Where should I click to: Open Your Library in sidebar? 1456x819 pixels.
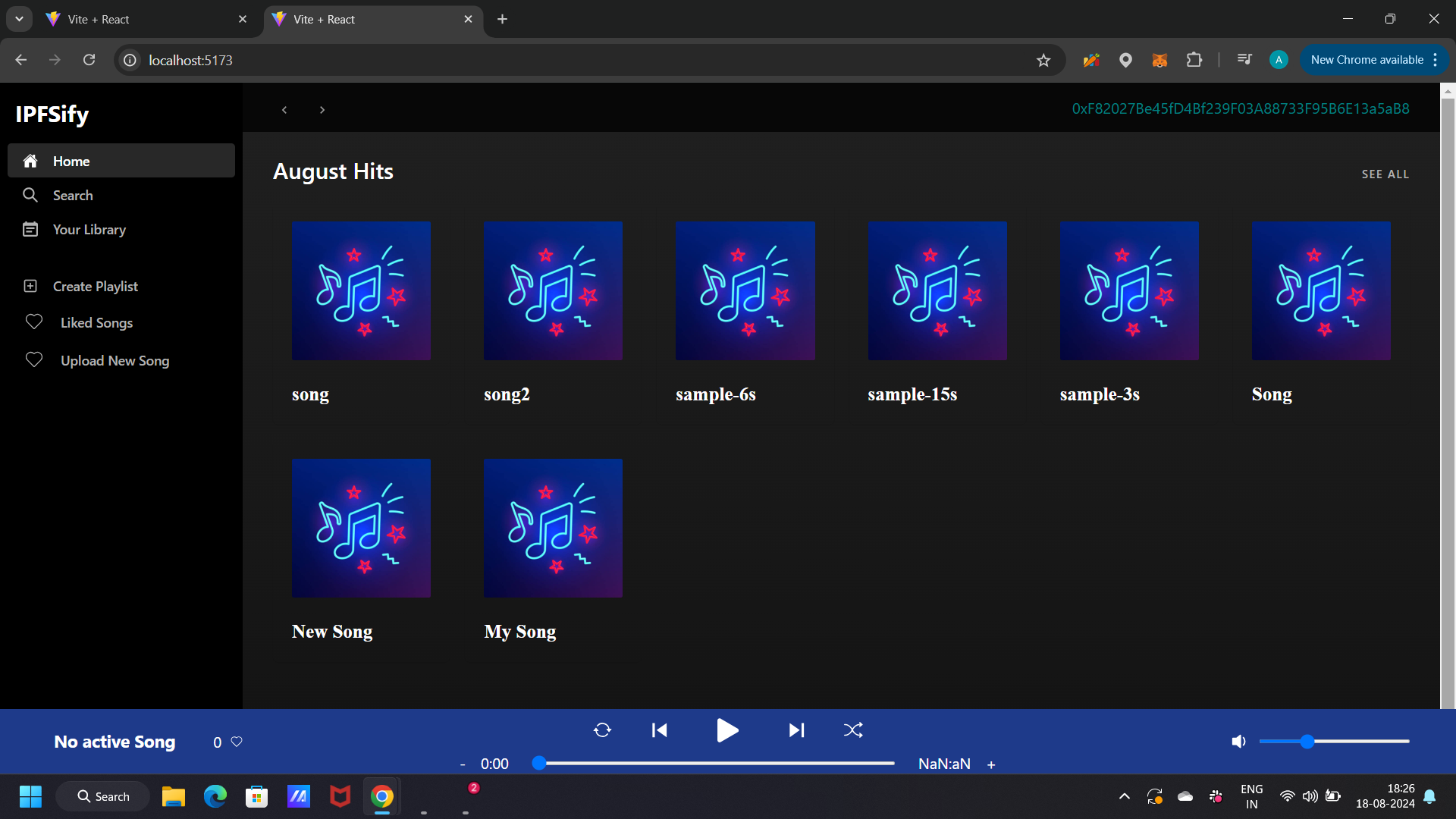point(89,230)
